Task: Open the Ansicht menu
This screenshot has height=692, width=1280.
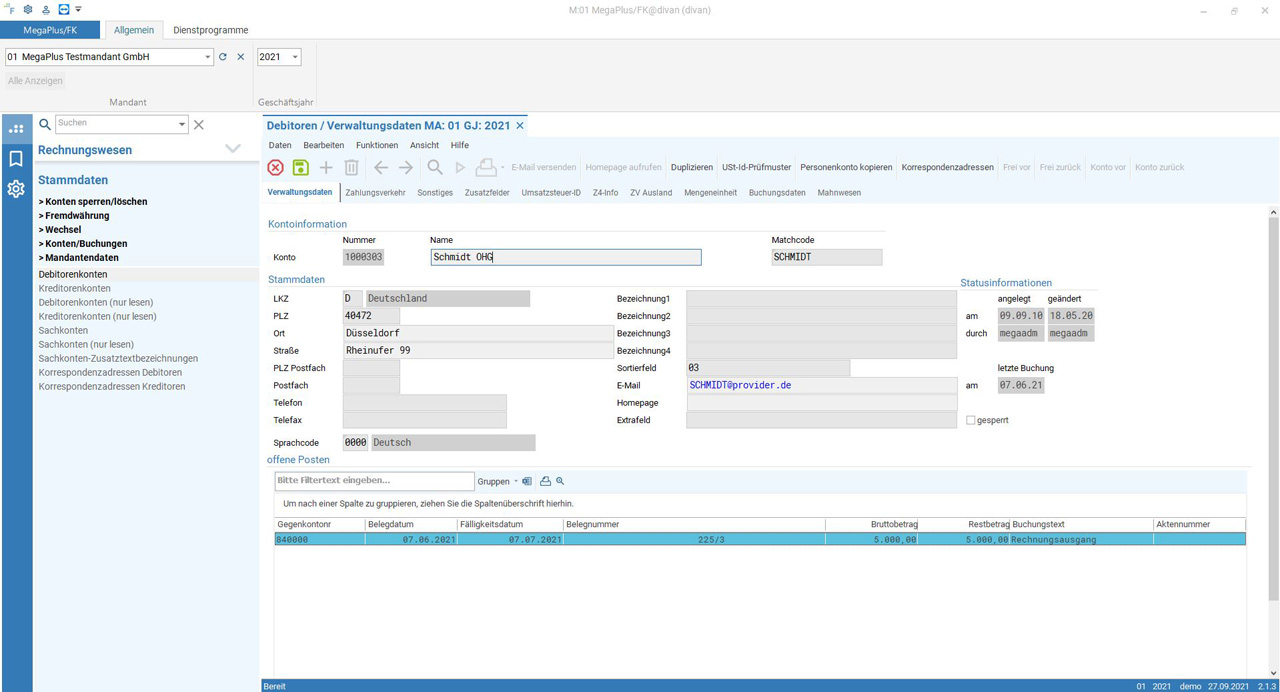Action: click(424, 145)
